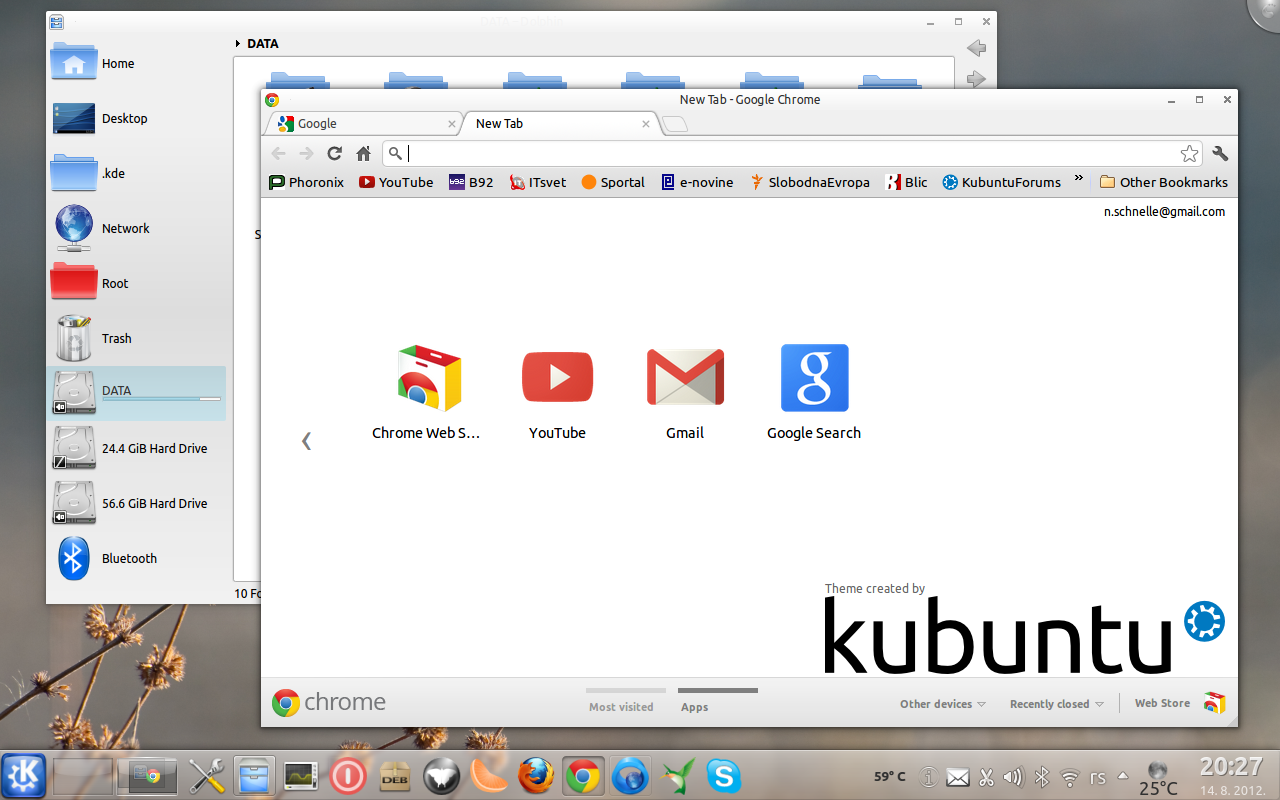Open the Gmail app tile

685,392
